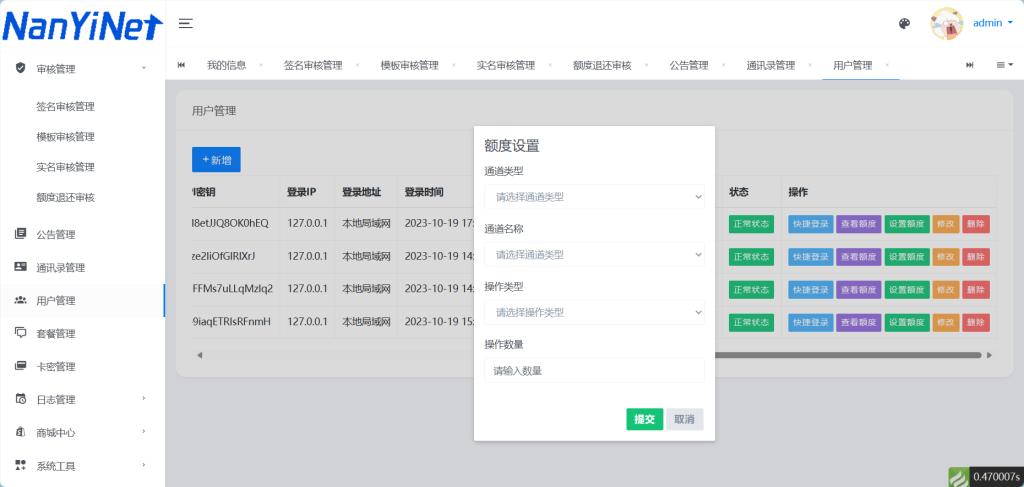Click the 审核管理 shield icon
Viewport: 1024px width, 487px height.
20,68
